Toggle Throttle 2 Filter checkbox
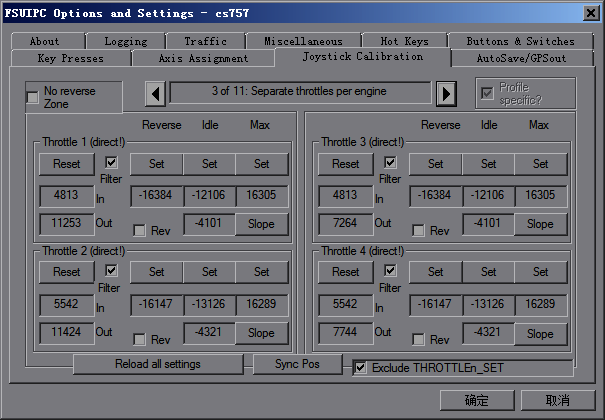 111,270
